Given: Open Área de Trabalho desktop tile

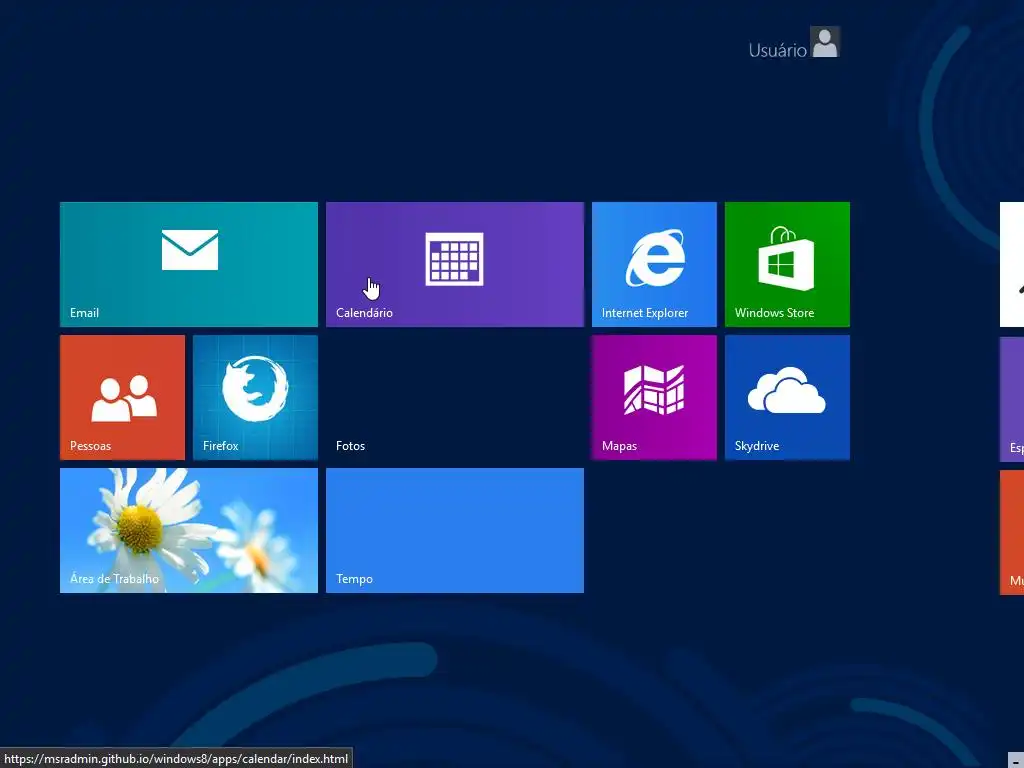Looking at the screenshot, I should [x=189, y=530].
